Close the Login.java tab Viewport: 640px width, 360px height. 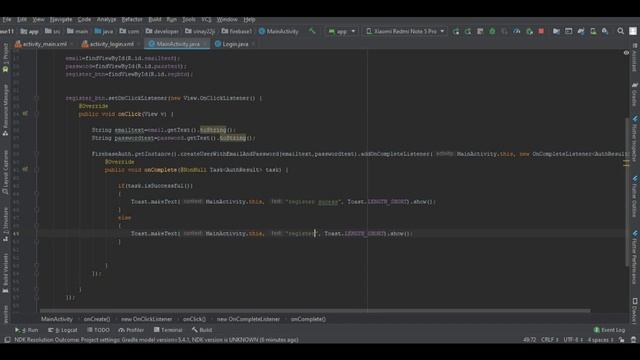[254, 44]
